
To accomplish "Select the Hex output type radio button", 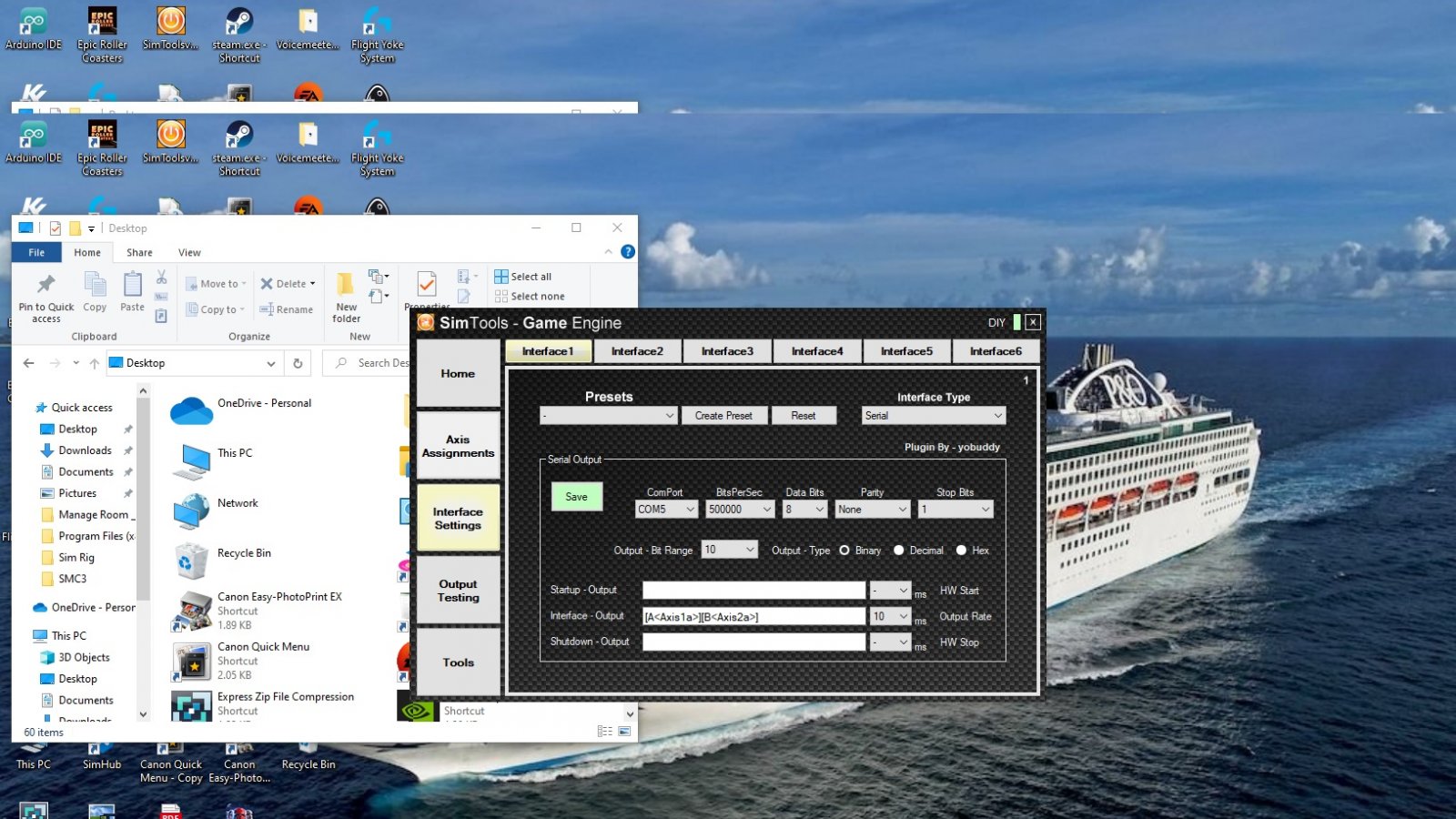I will point(961,551).
